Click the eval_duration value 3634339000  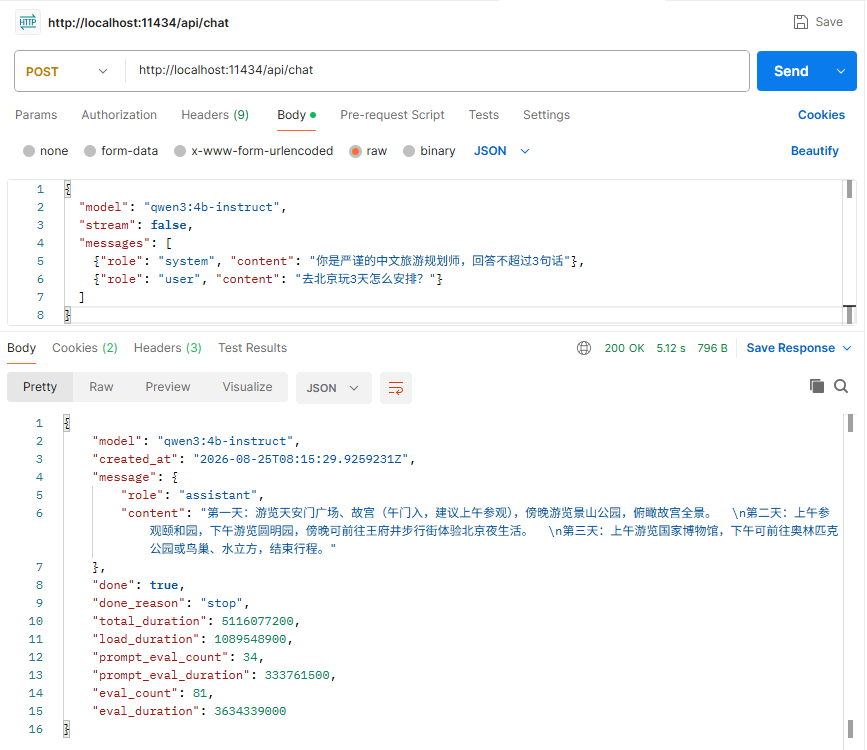click(250, 711)
